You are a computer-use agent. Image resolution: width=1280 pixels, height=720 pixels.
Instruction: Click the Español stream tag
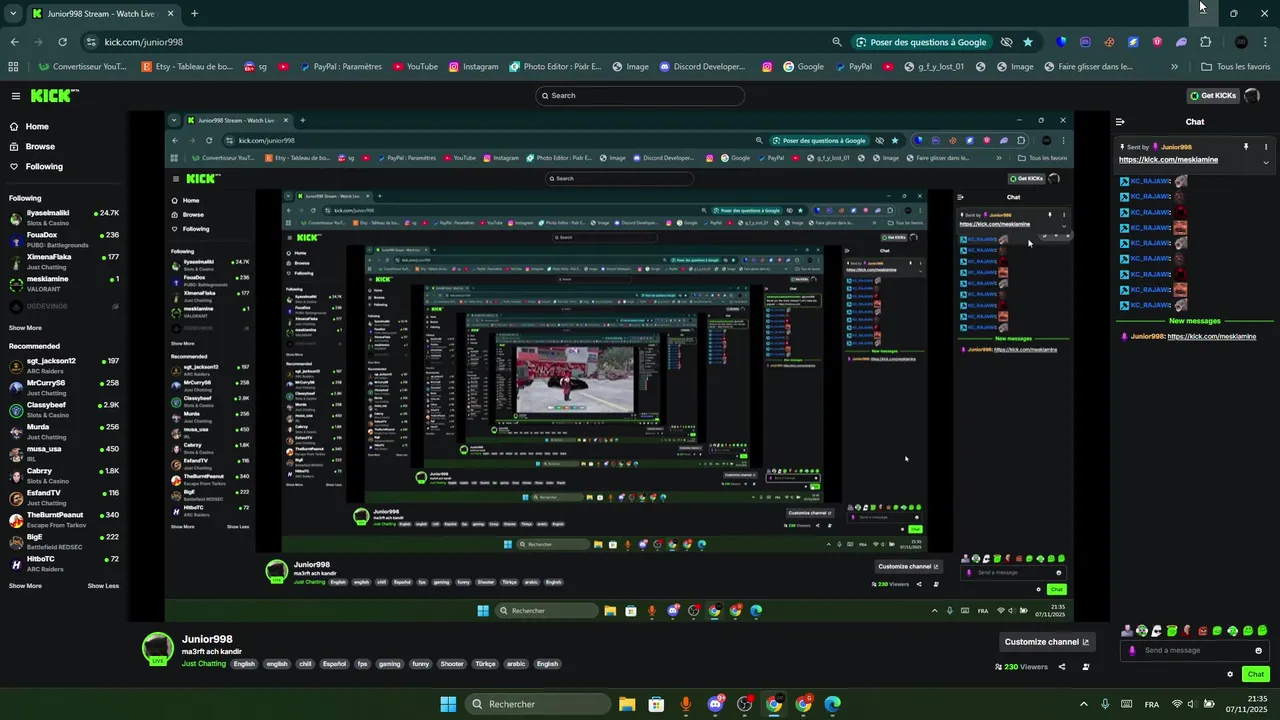pos(334,664)
